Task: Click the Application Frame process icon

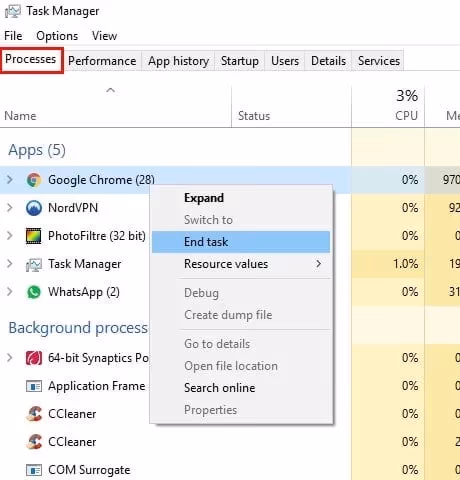Action: pos(34,386)
